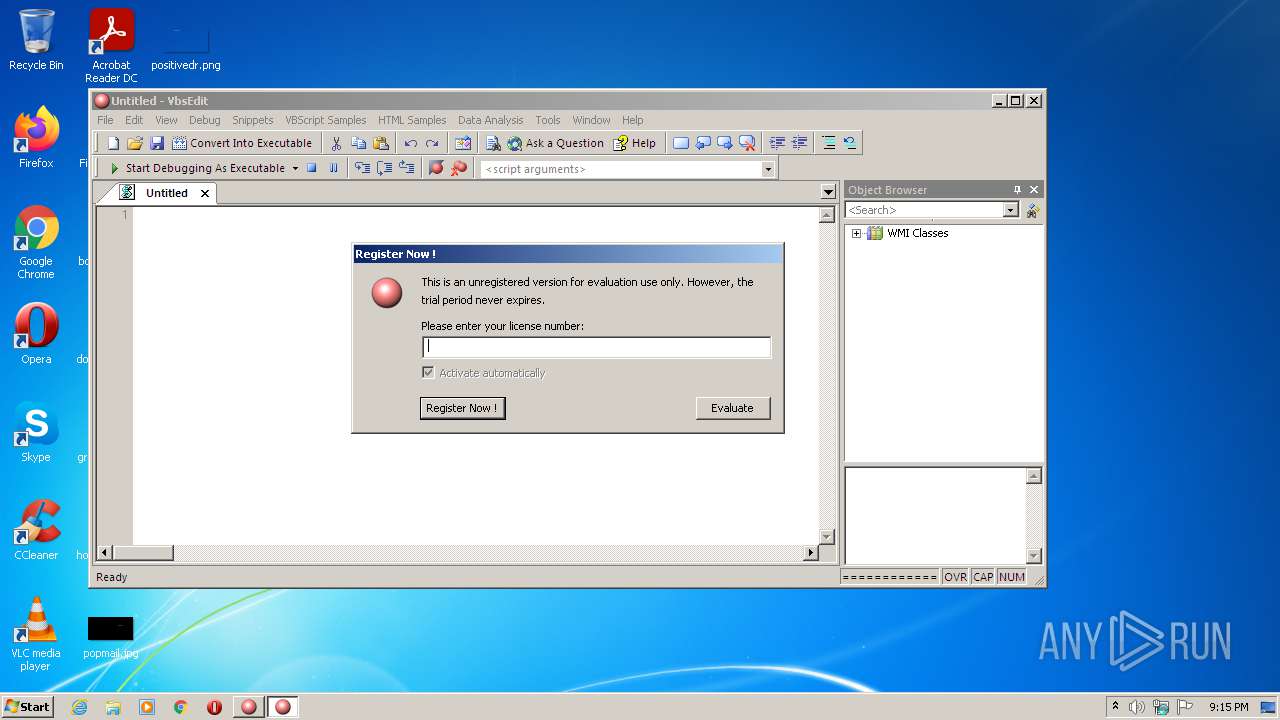Click the snippet window icon after Redo
1280x720 pixels.
462,143
